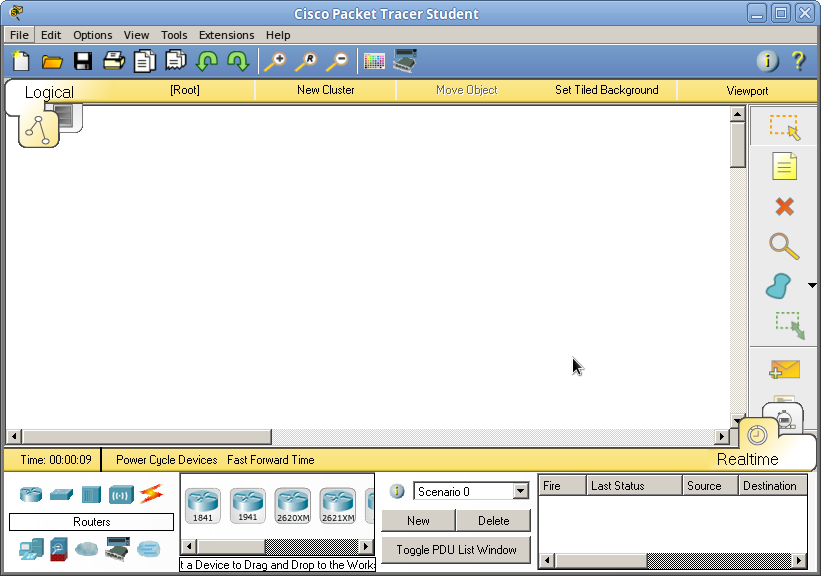This screenshot has width=821, height=576.
Task: Click Toggle PDU List Window button
Action: [456, 549]
